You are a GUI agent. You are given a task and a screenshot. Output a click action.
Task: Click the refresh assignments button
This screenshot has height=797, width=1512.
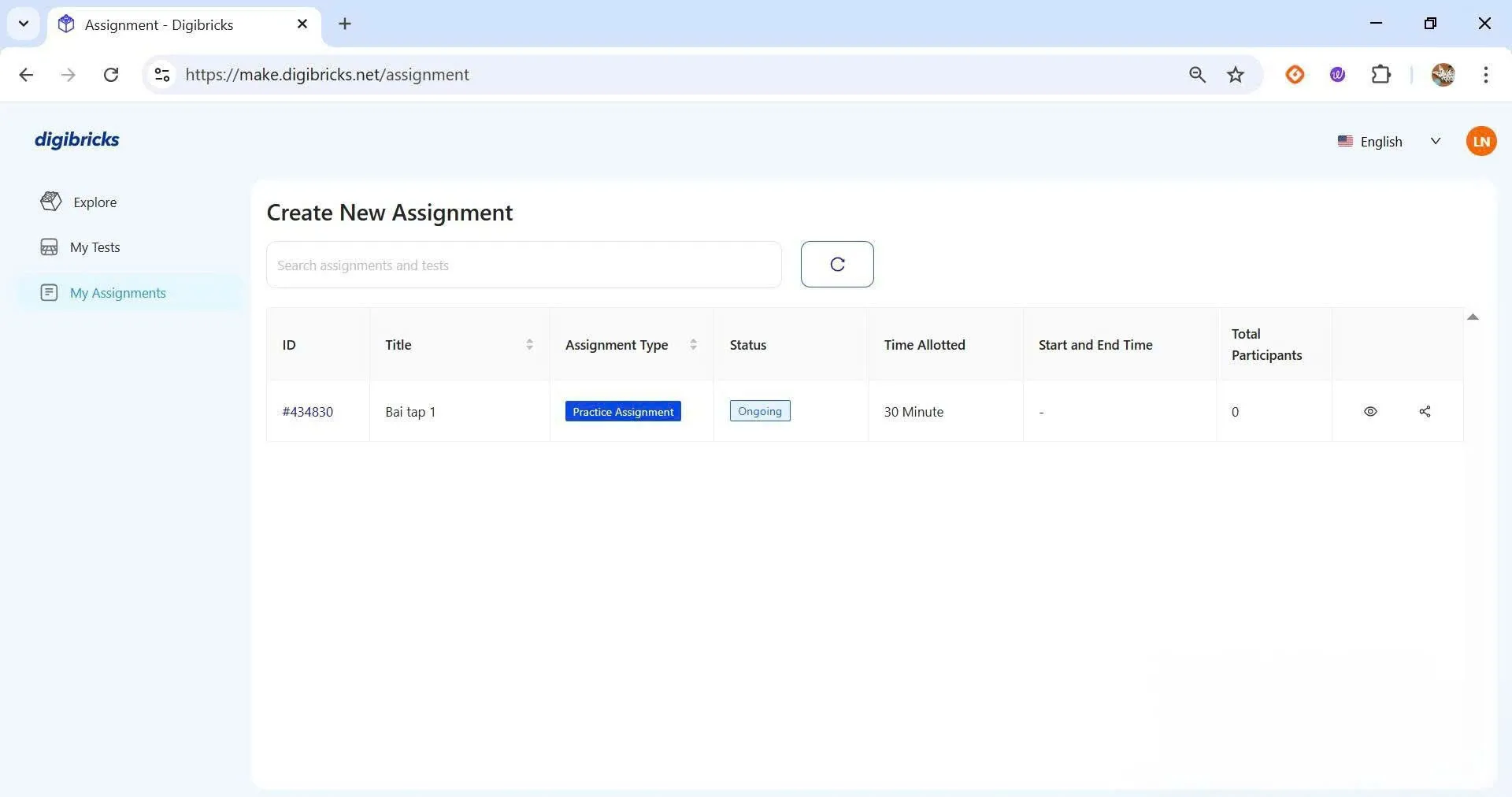[836, 265]
